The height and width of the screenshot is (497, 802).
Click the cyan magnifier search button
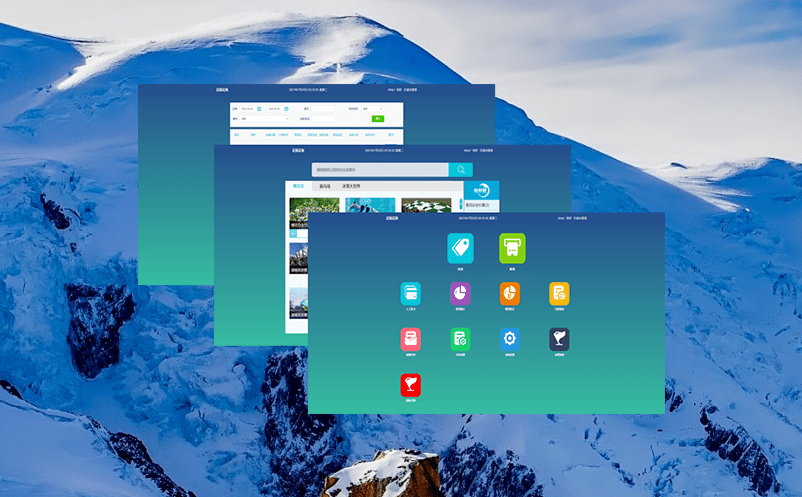(x=460, y=170)
